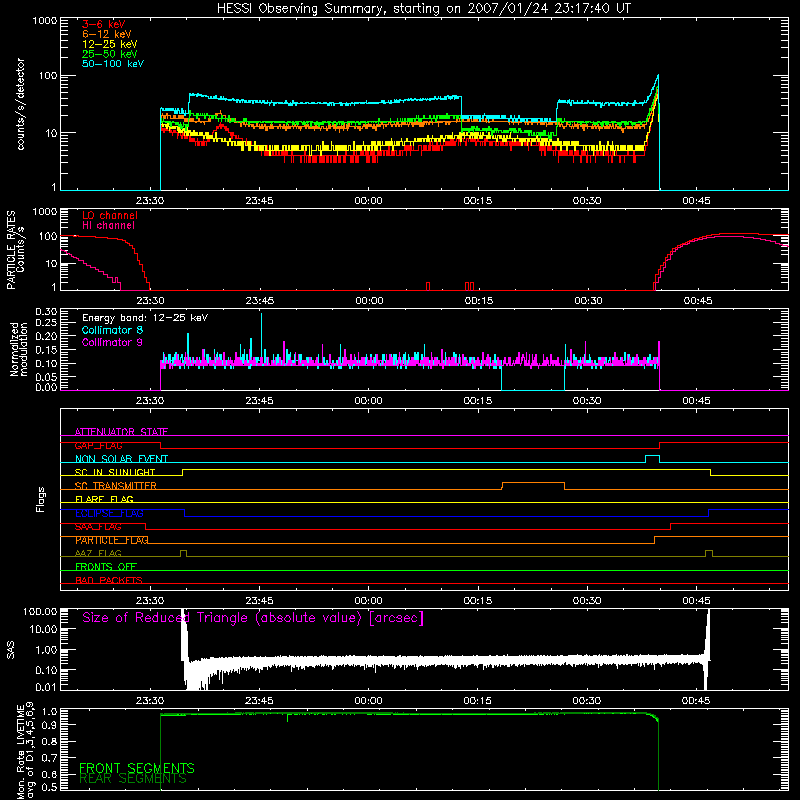Click the PARTICLE RATES axis title

pos(11,250)
